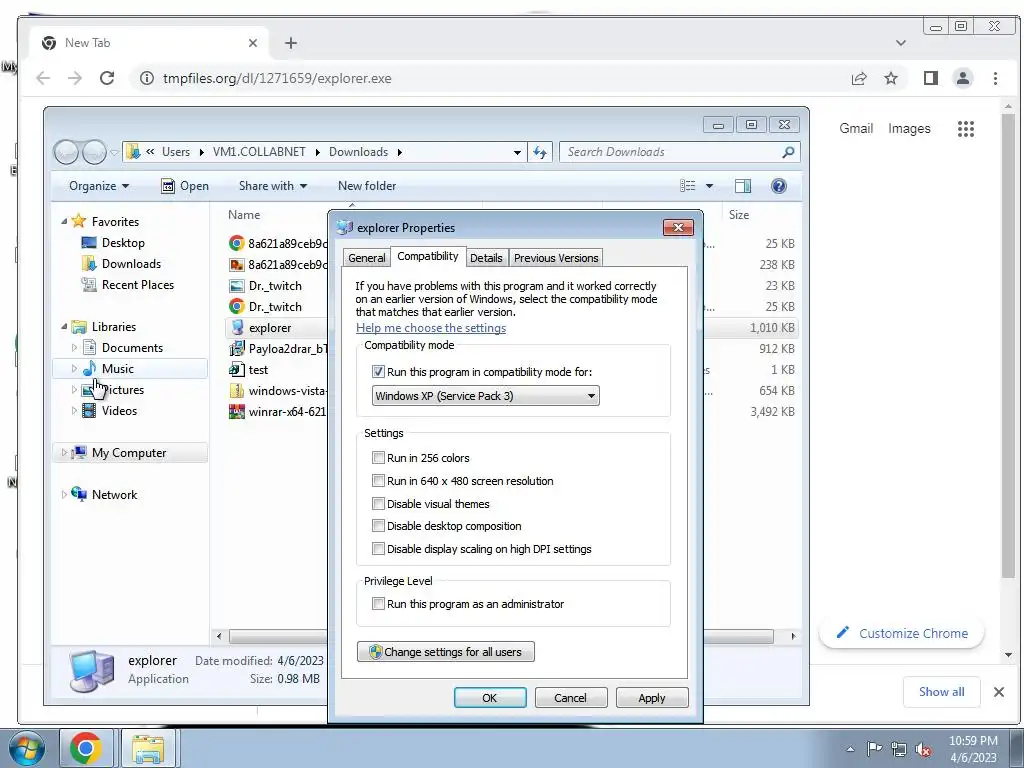Click Open in Explorer toolbar

185,186
